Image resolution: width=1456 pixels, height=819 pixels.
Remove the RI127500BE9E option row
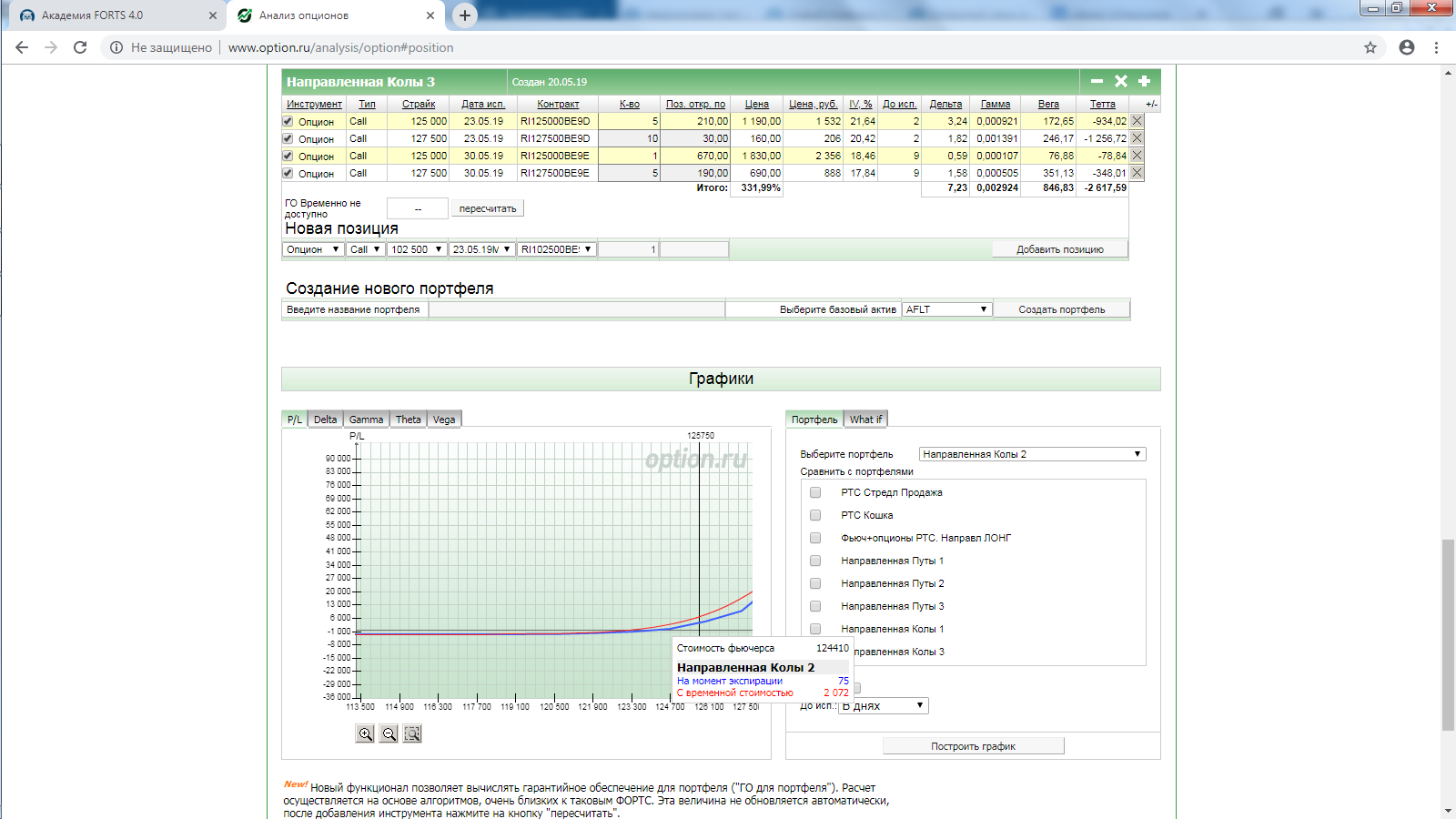pyautogui.click(x=1137, y=173)
